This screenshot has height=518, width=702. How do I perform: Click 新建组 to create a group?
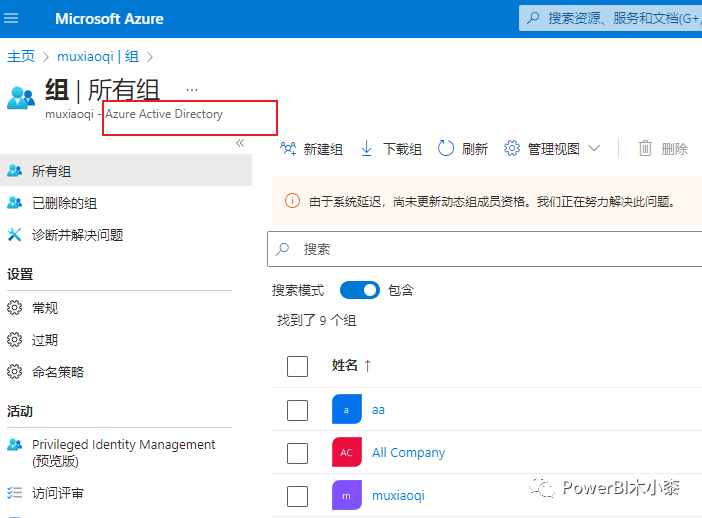click(x=312, y=149)
